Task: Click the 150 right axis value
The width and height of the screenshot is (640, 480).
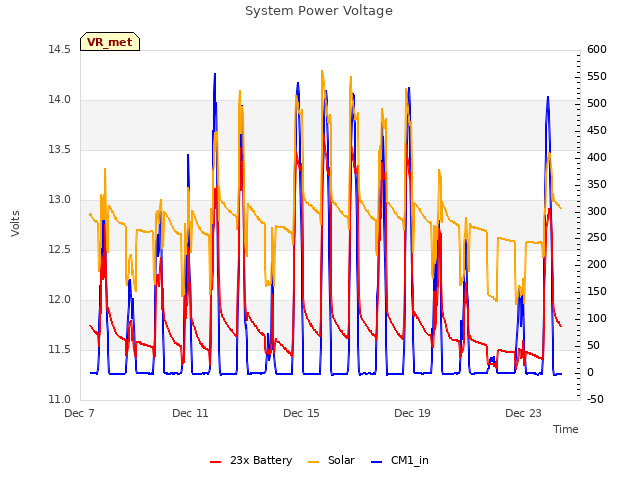Action: click(x=597, y=292)
